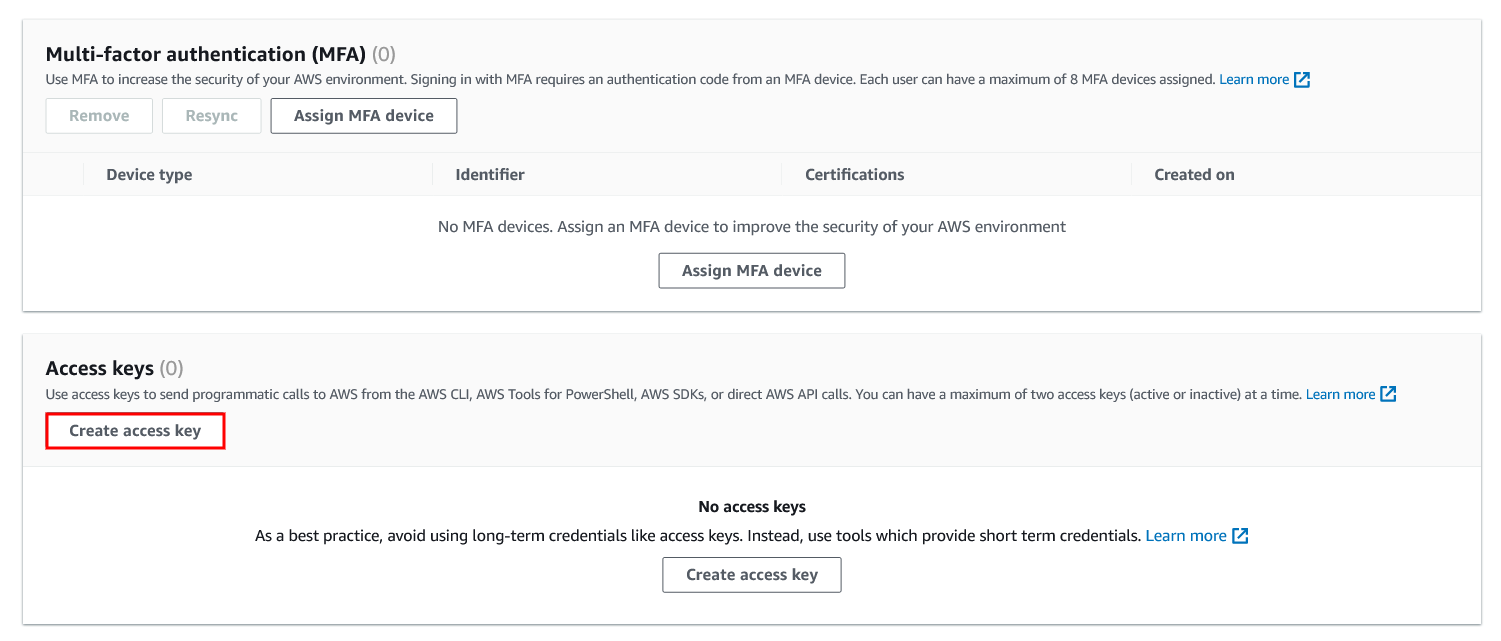1501x641 pixels.
Task: Click the bold No access keys text
Action: click(x=752, y=507)
